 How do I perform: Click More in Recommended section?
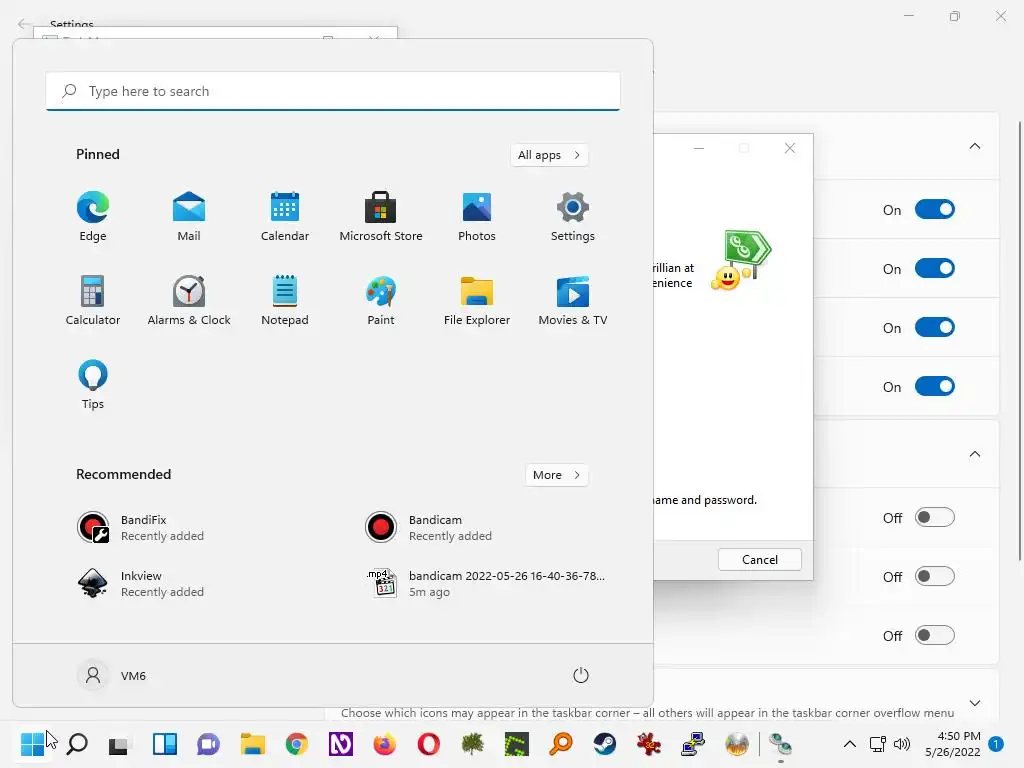point(556,475)
